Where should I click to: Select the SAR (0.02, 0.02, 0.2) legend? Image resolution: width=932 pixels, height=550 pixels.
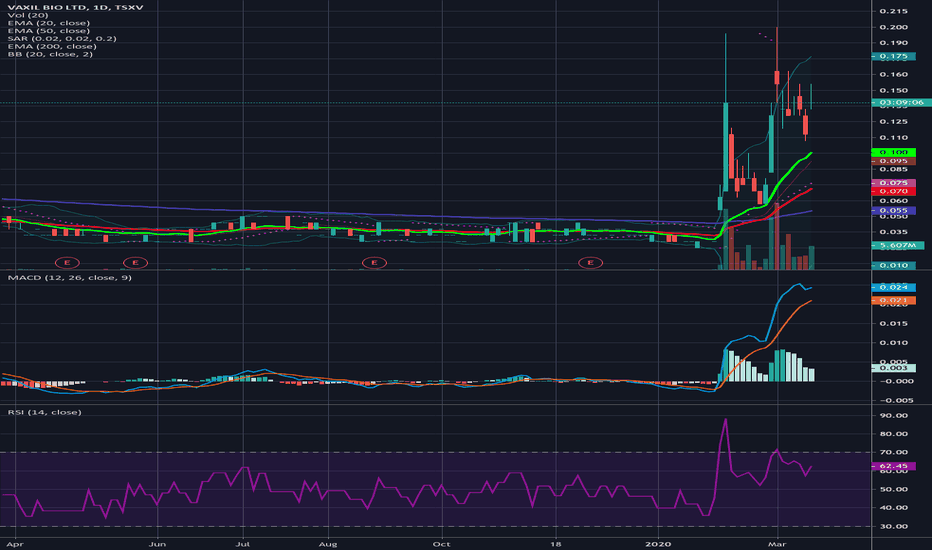pyautogui.click(x=62, y=38)
